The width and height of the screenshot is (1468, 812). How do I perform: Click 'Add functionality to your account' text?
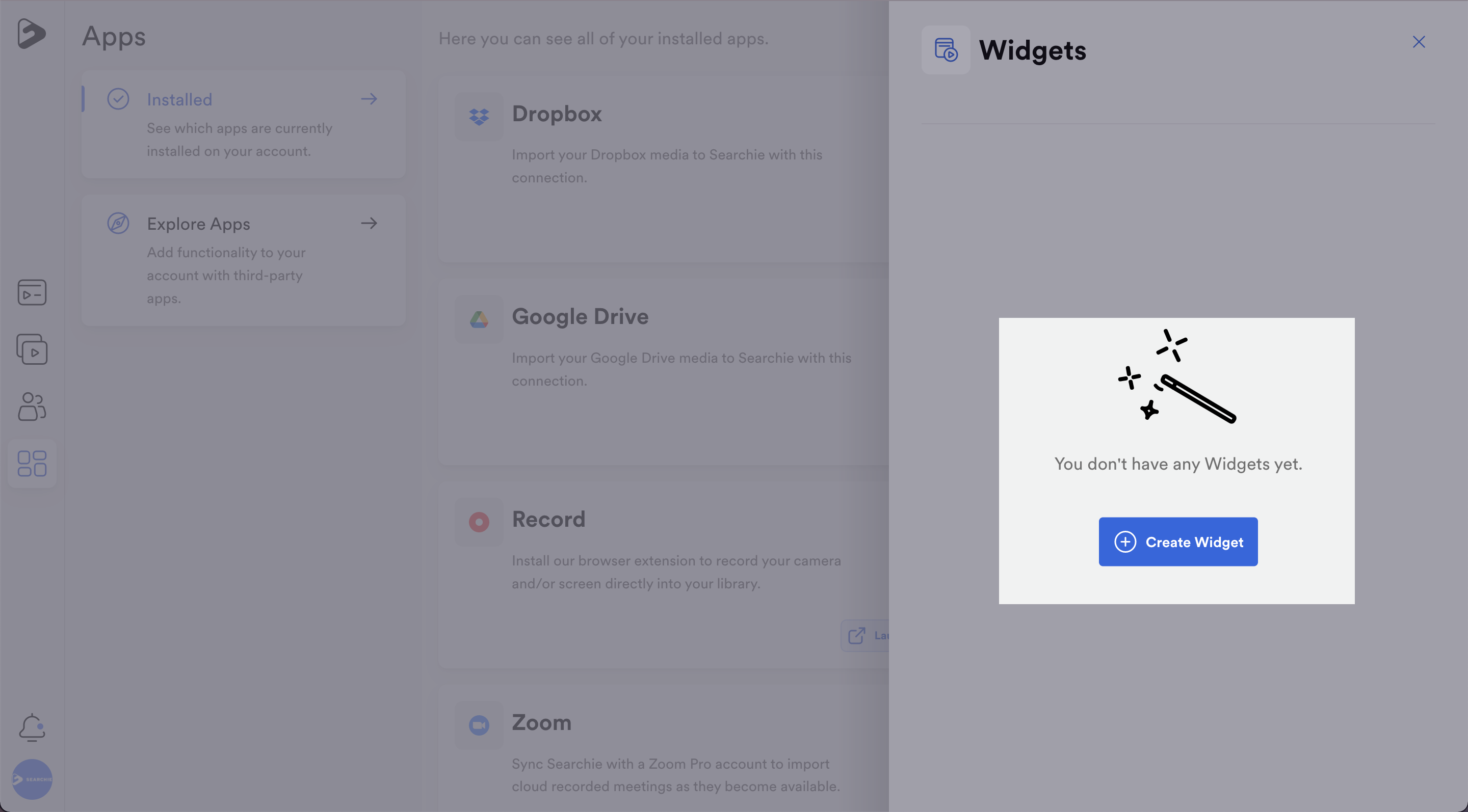click(x=226, y=276)
